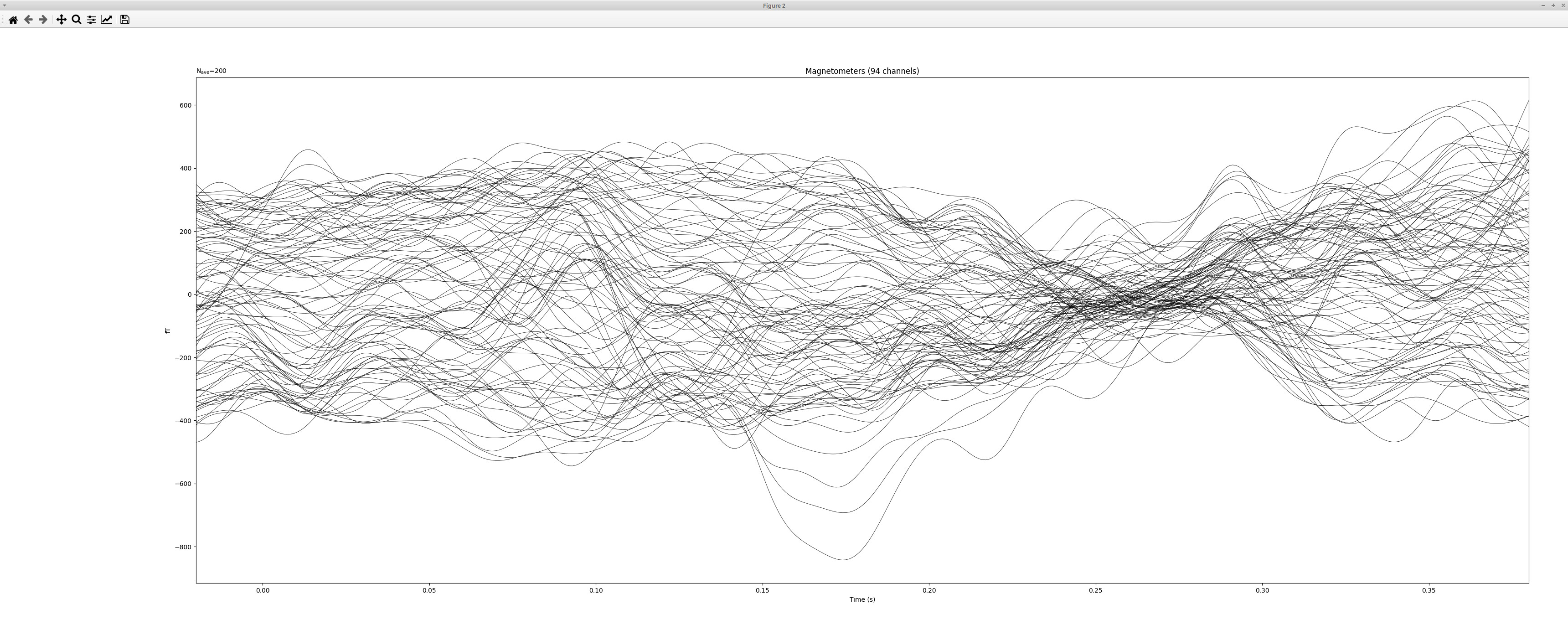Close the Figure 2 window

pos(1563,5)
